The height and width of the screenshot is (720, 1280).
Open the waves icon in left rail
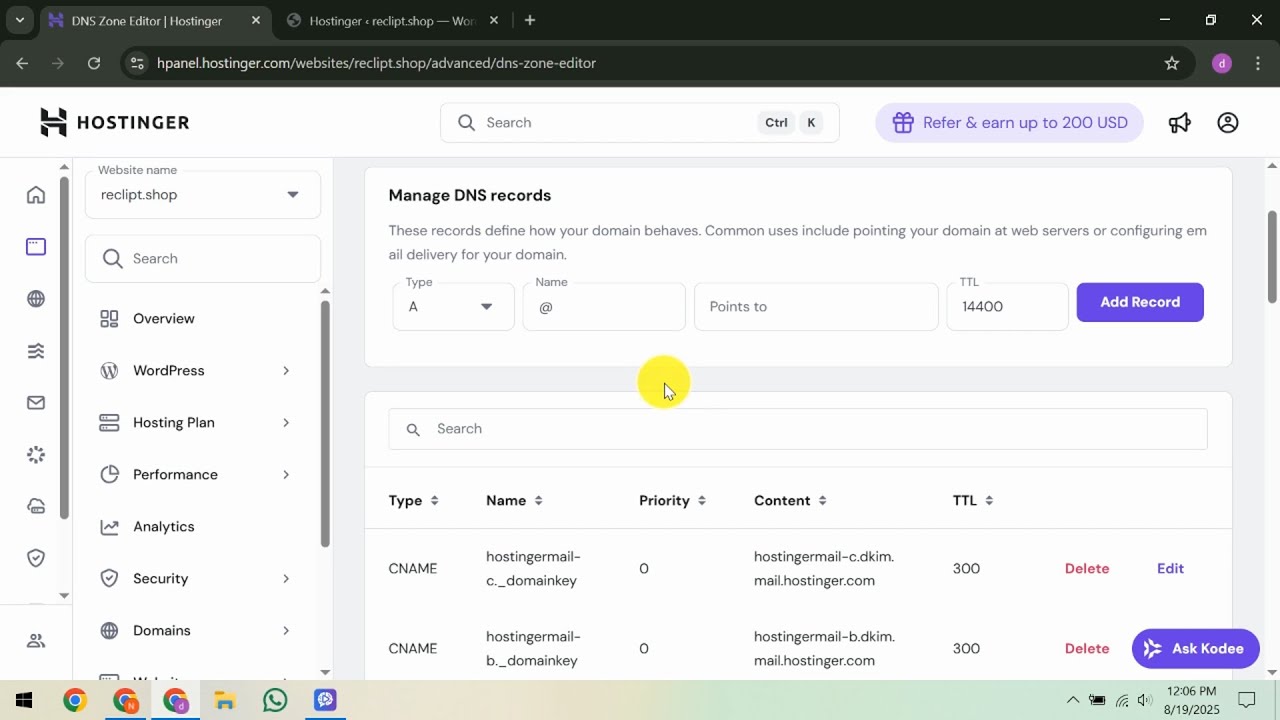pyautogui.click(x=36, y=351)
